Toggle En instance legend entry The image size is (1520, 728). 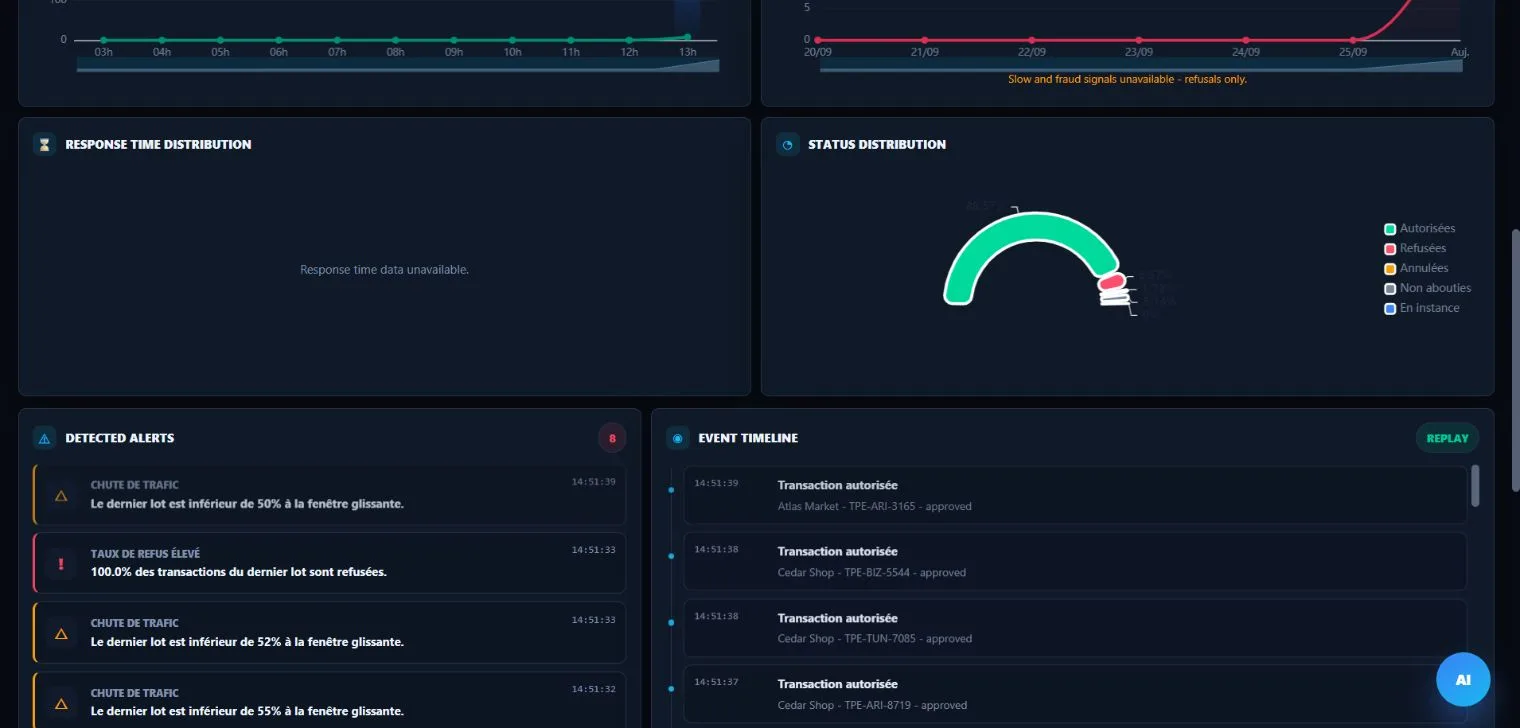(x=1421, y=308)
